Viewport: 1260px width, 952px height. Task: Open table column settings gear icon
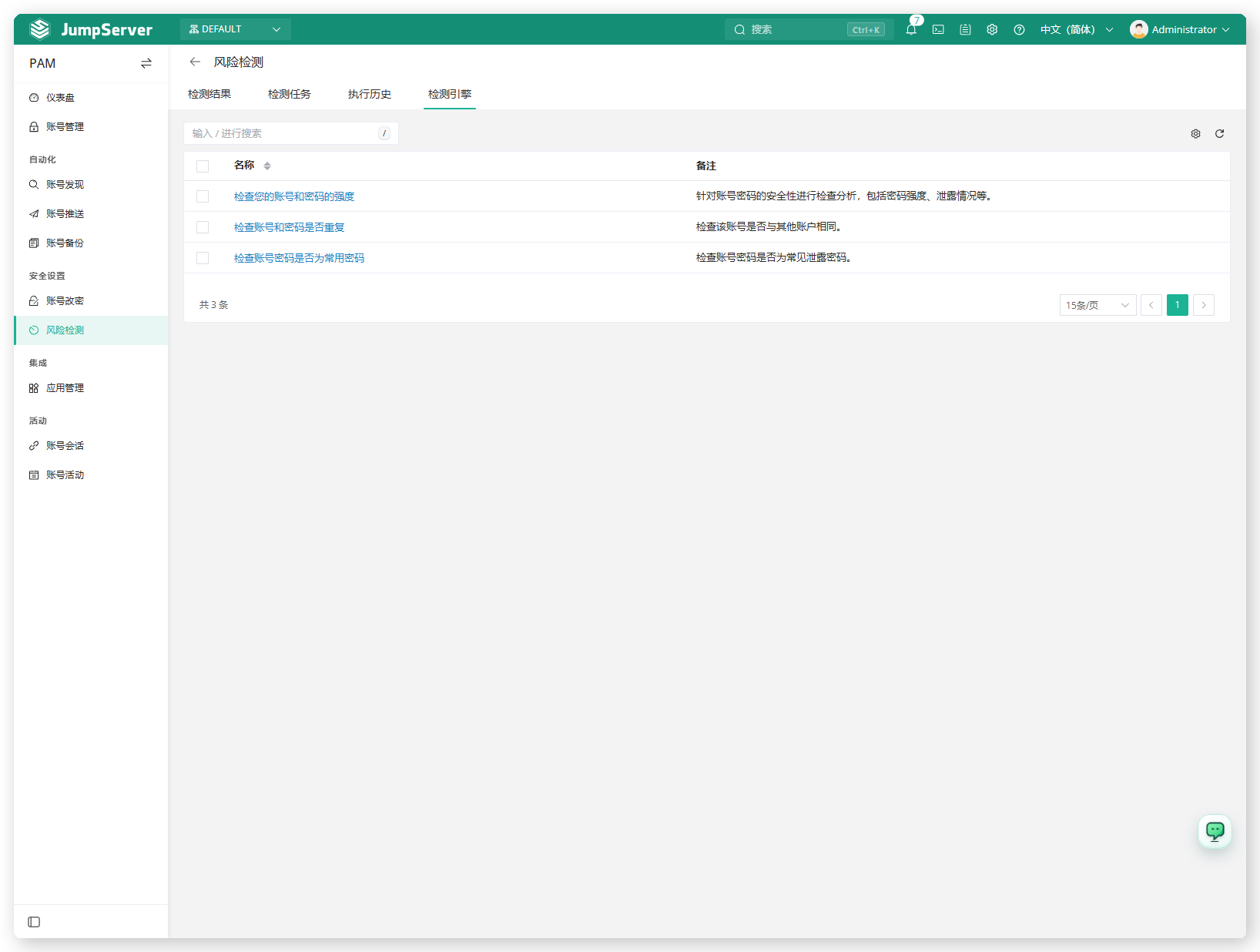point(1195,133)
